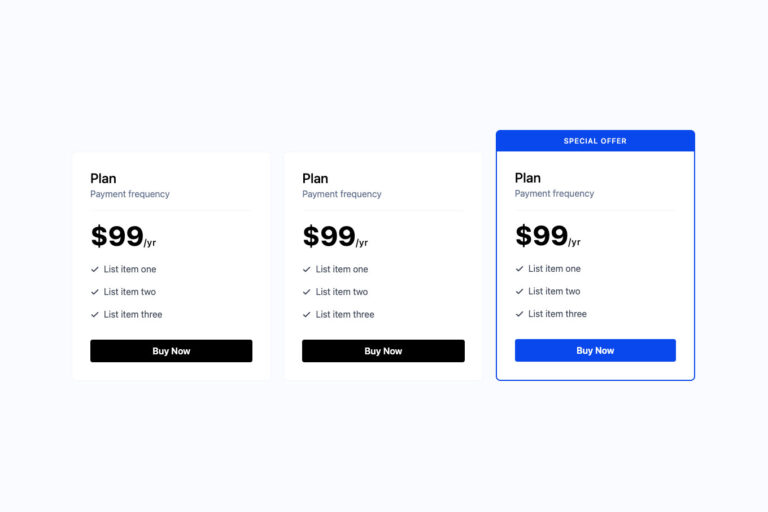Click the checkmark beside middle card's List item three

307,315
